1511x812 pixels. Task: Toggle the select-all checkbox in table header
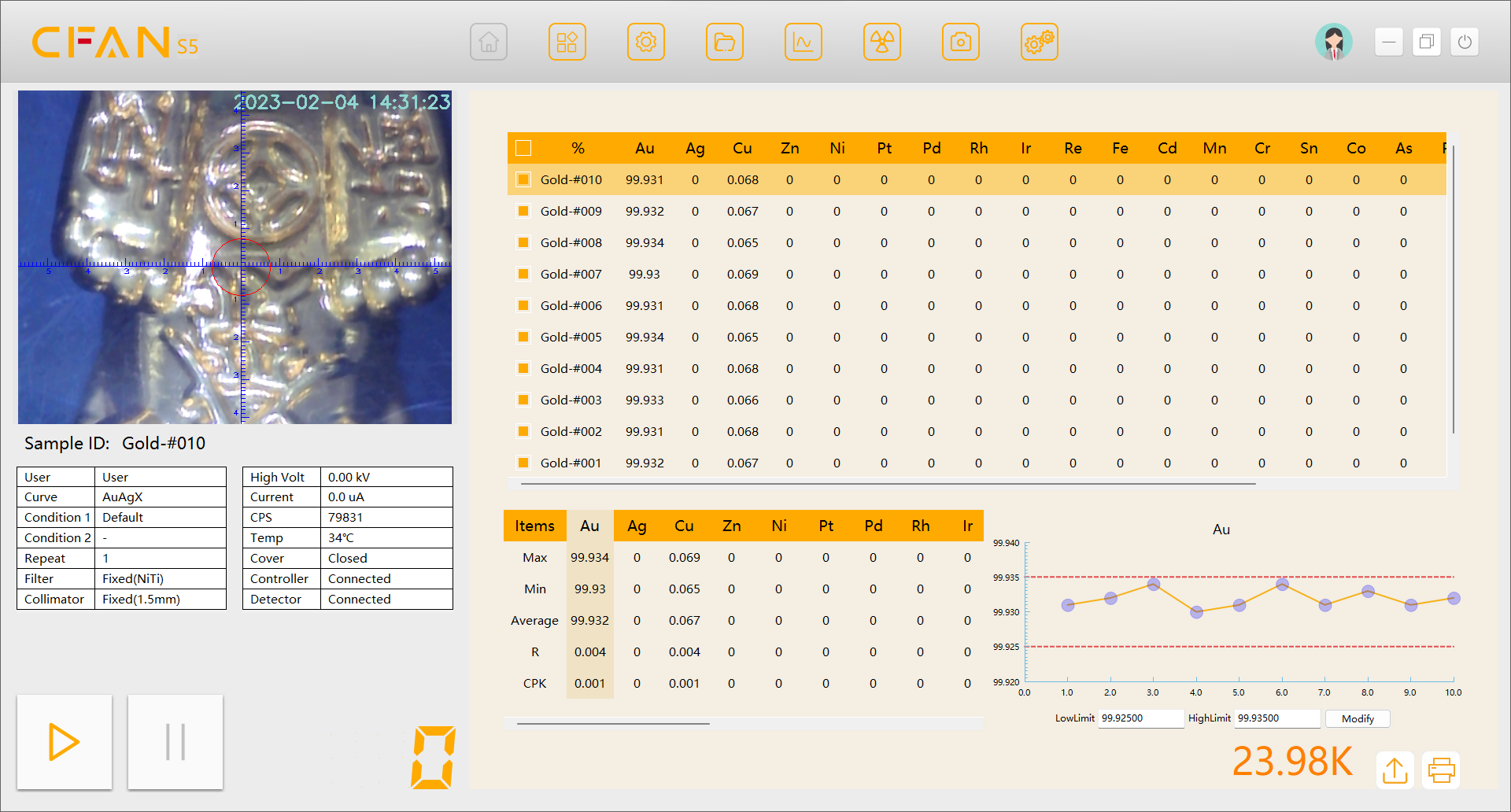[x=523, y=148]
